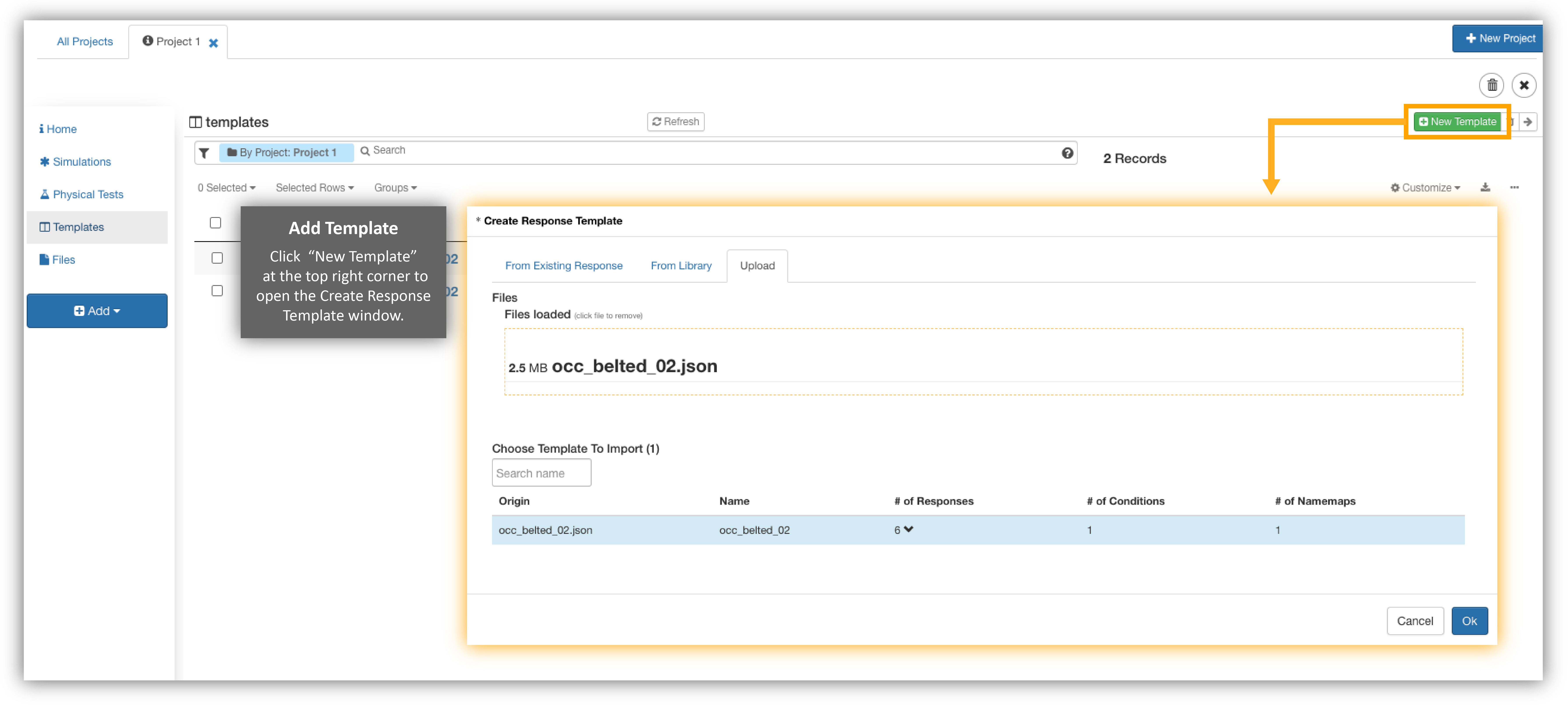Open the All Projects tab
The image size is (1568, 708).
point(85,41)
